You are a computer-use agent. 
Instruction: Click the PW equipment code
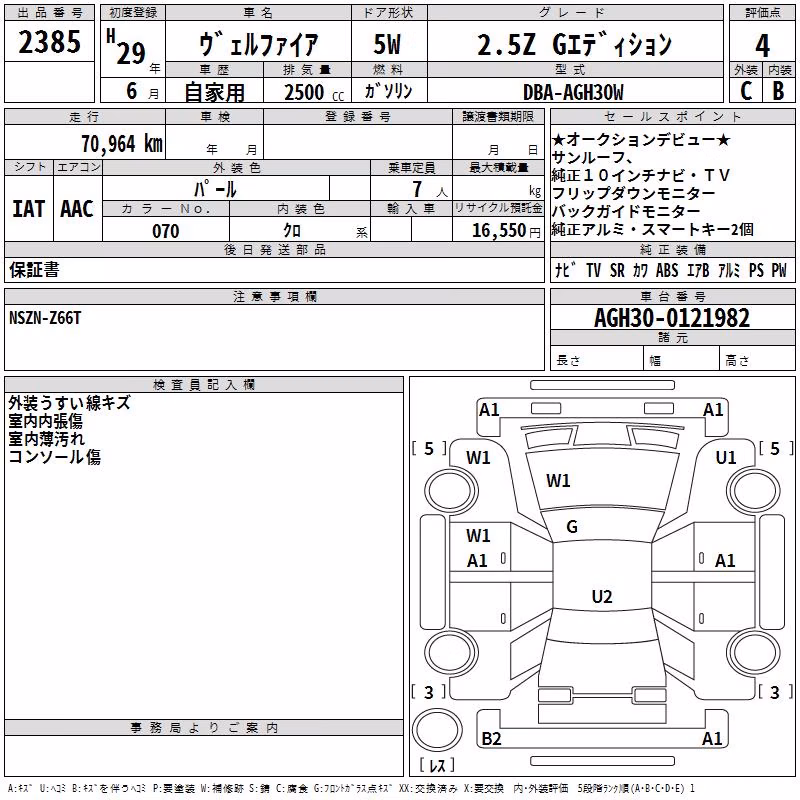[x=779, y=270]
